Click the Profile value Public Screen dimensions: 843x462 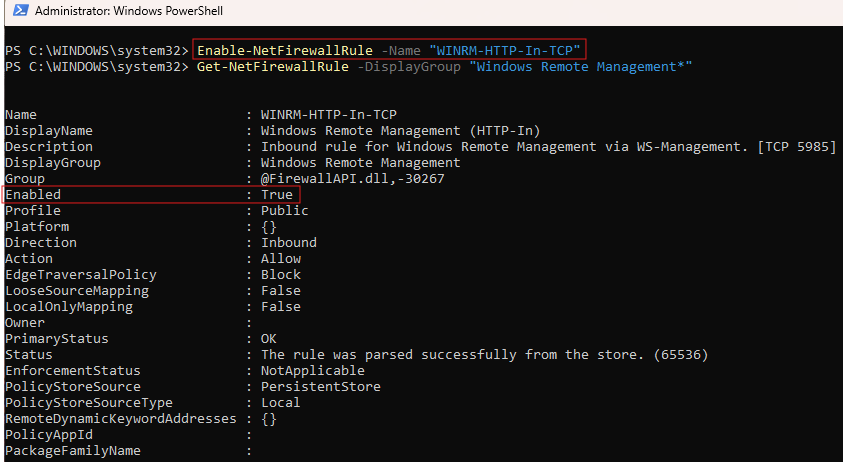(285, 211)
